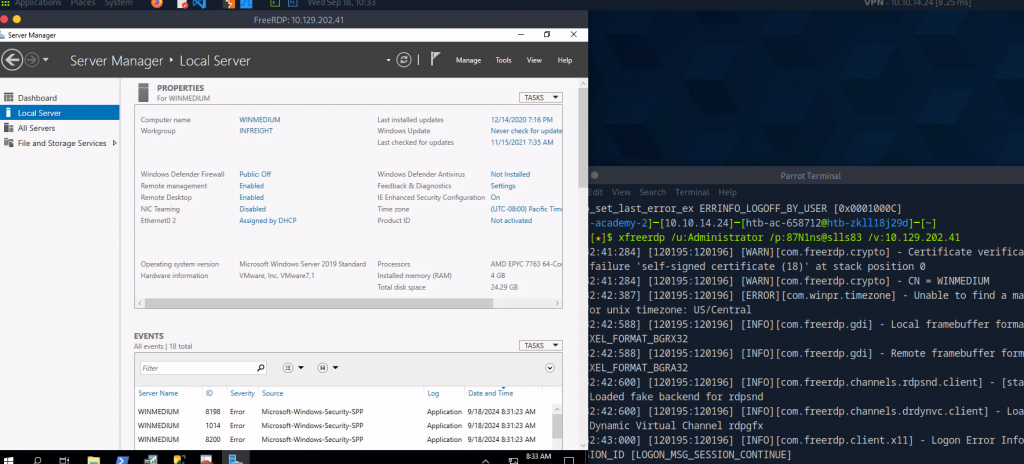Click IE Enhanced Security Configuration 'On' link
Viewport: 1024px width, 464px height.
tap(495, 197)
